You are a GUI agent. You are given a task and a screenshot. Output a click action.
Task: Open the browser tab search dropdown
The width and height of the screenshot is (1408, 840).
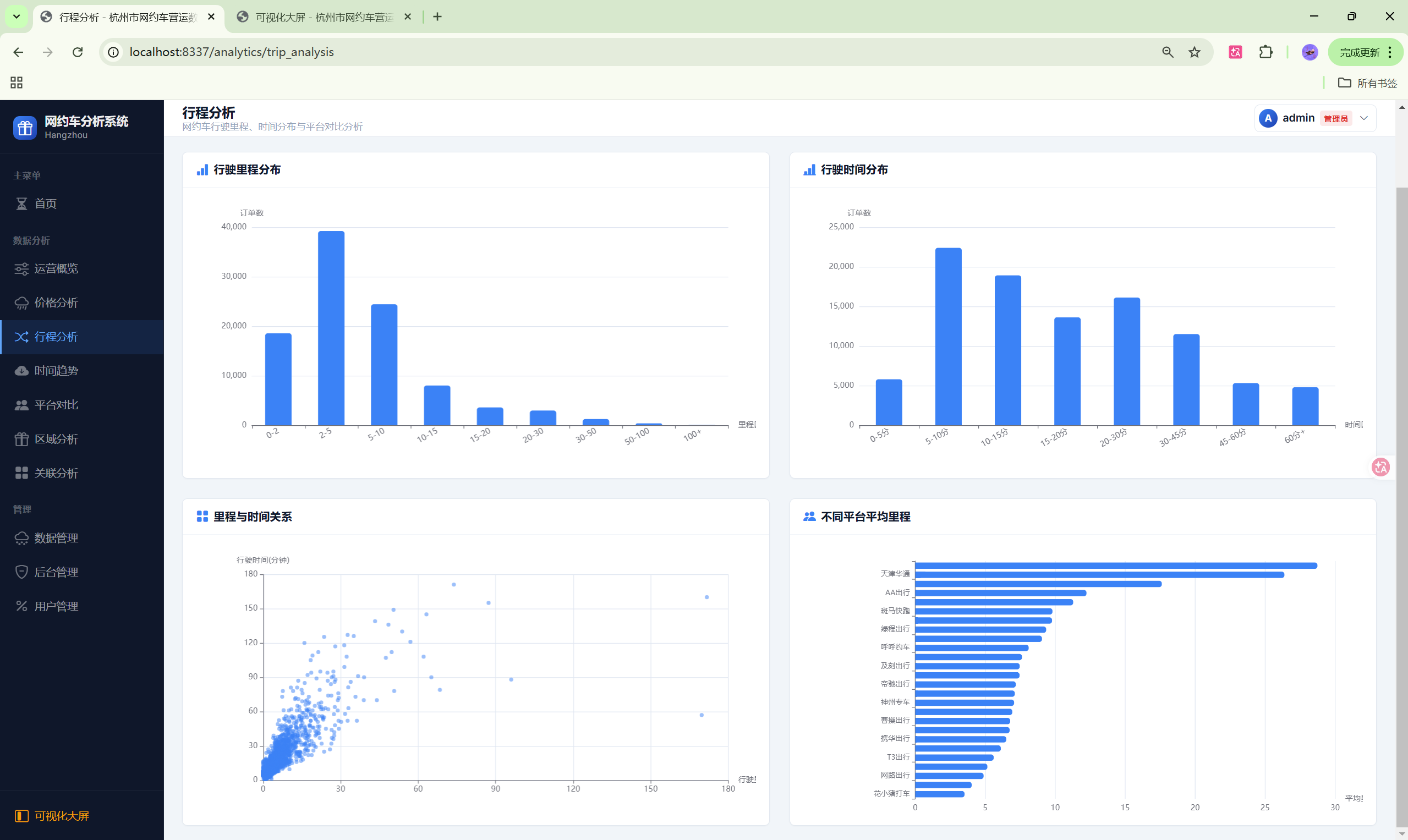17,17
